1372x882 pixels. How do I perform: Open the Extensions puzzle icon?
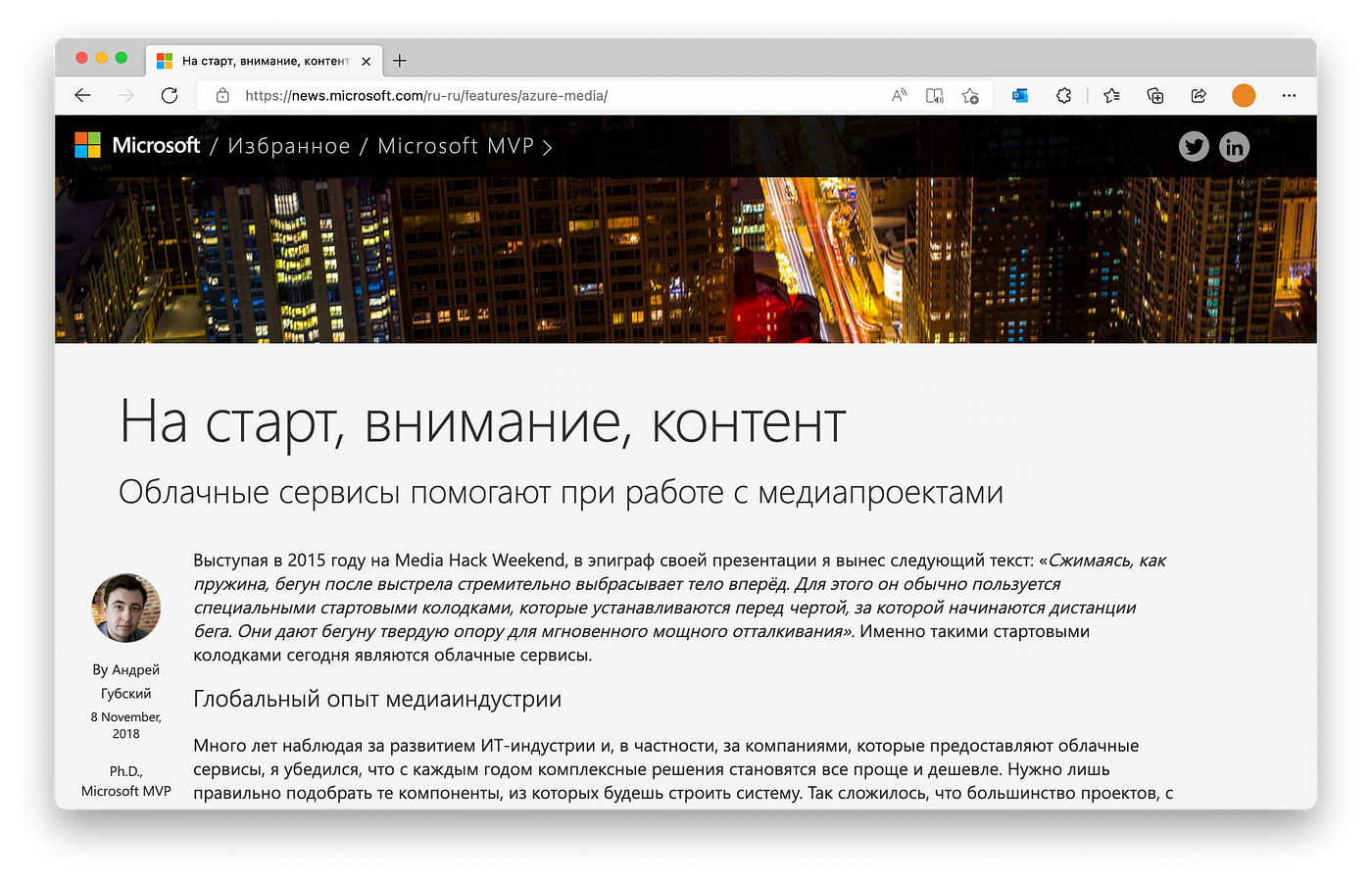point(1063,95)
